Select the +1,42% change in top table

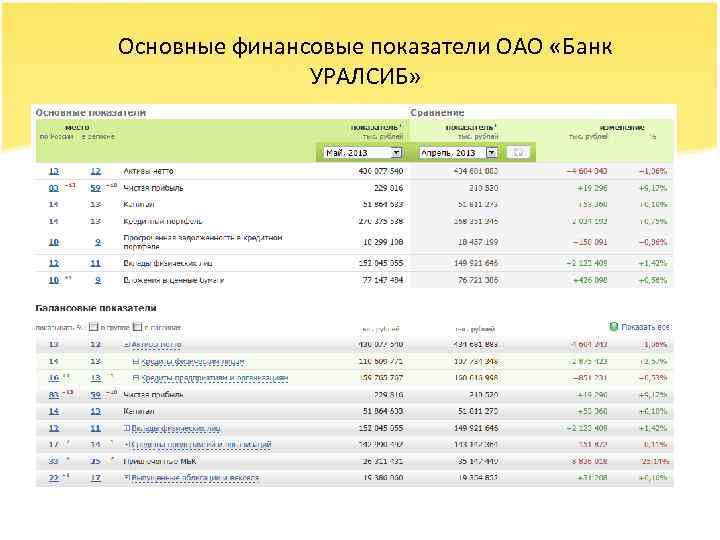click(652, 263)
